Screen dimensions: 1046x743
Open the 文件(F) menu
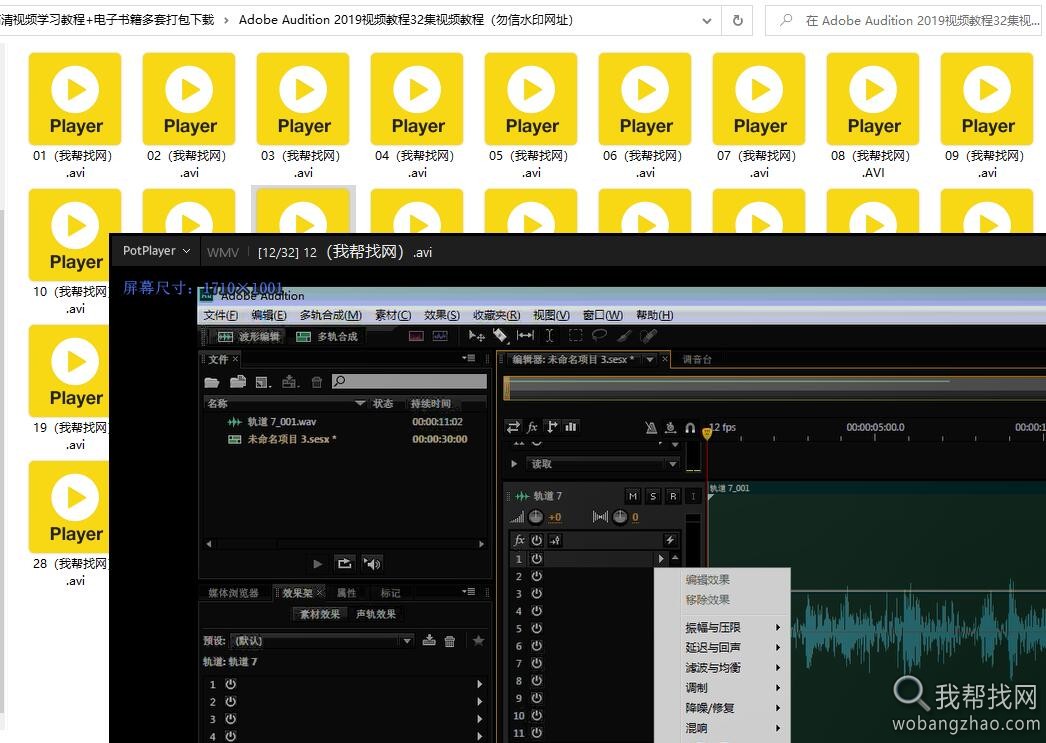[221, 315]
